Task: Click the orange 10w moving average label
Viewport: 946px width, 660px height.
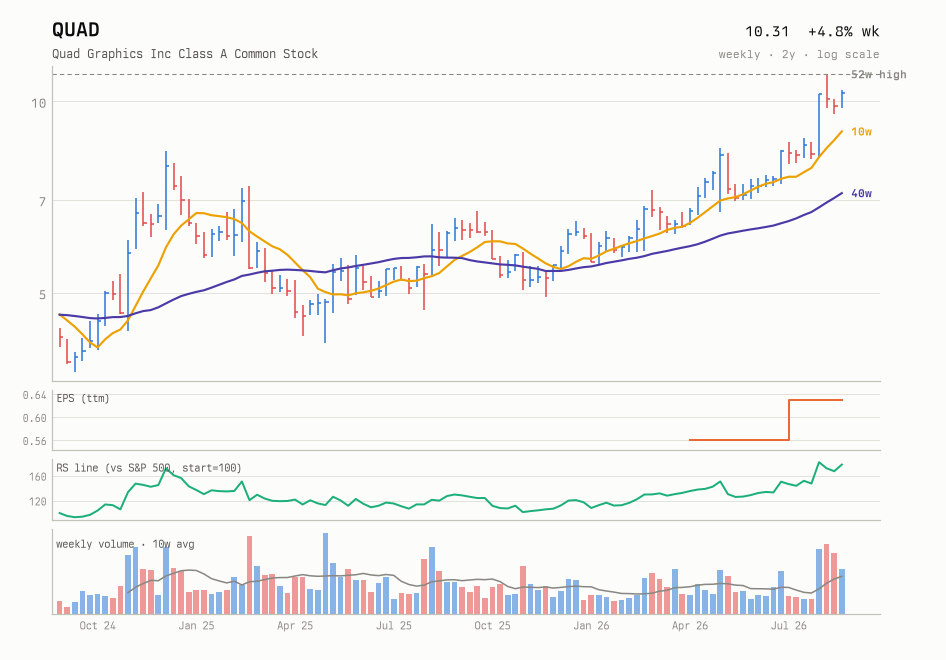Action: click(861, 132)
